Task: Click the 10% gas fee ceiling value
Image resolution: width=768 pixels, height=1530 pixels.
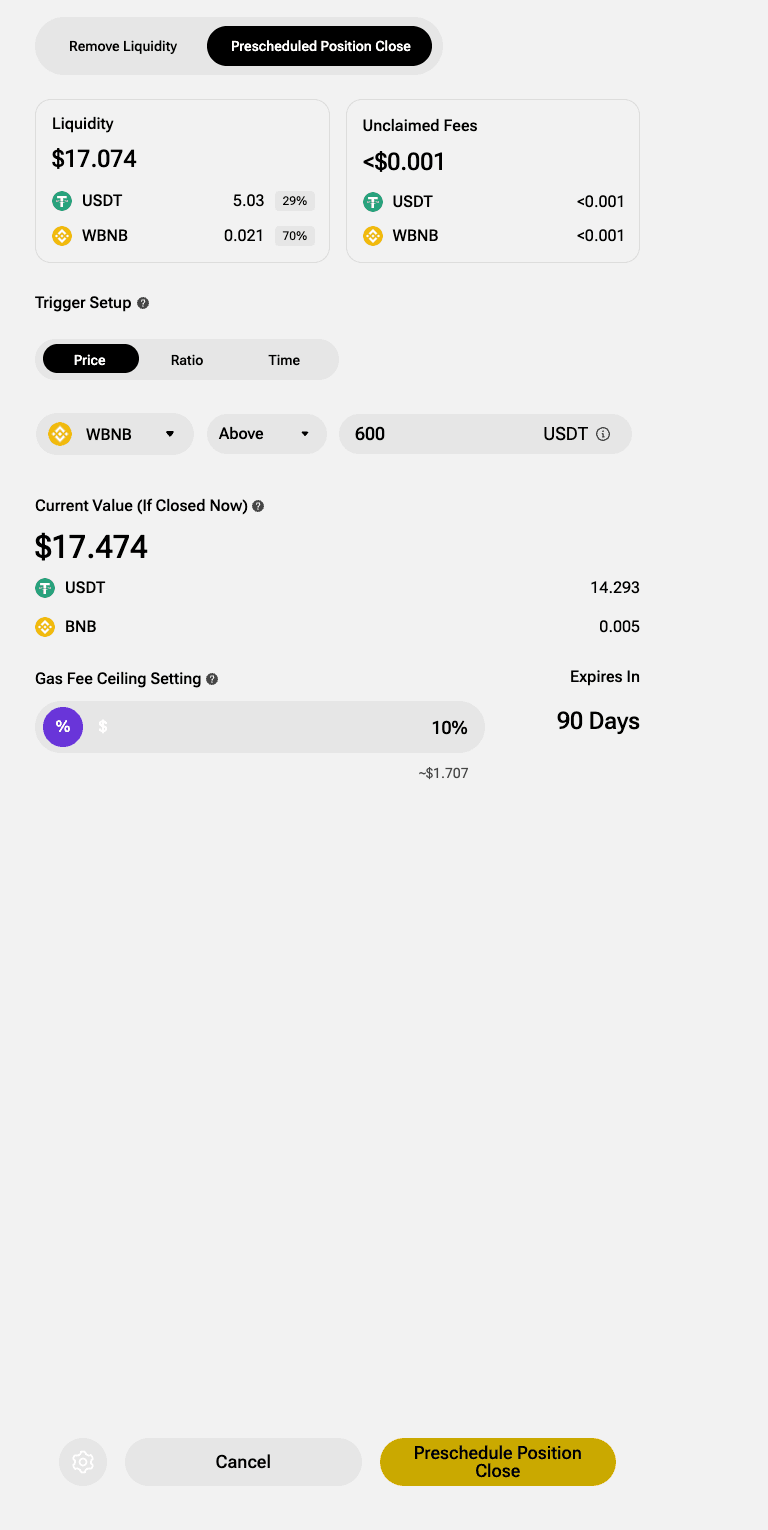Action: 449,727
